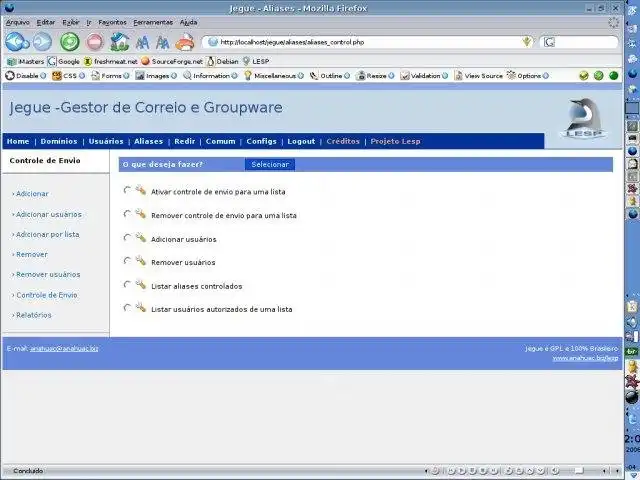Select Ativar controle de envio radio button
Screen dimensions: 640x480
click(x=127, y=190)
